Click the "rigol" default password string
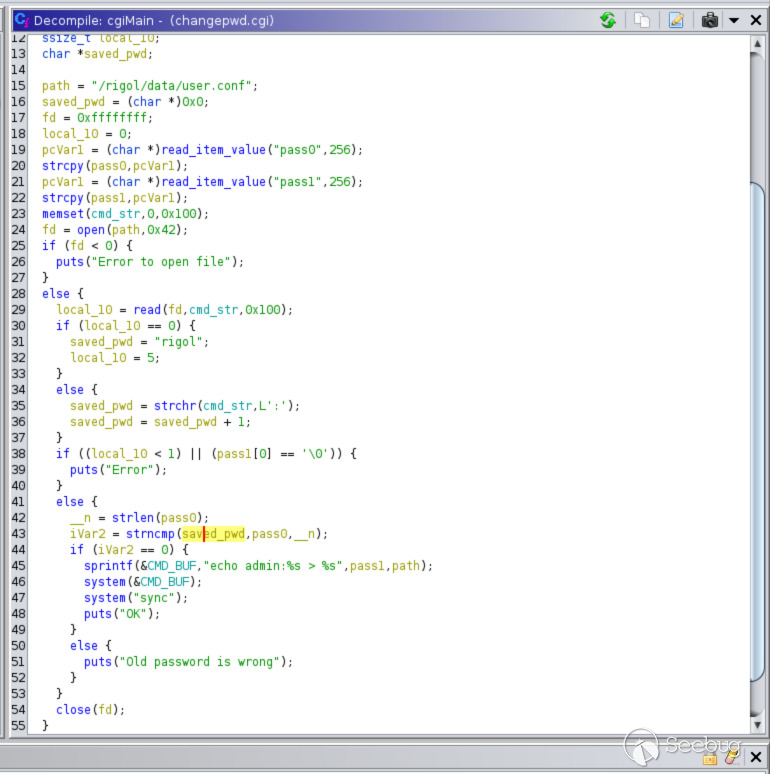Screen dimensions: 770x774 pos(178,342)
